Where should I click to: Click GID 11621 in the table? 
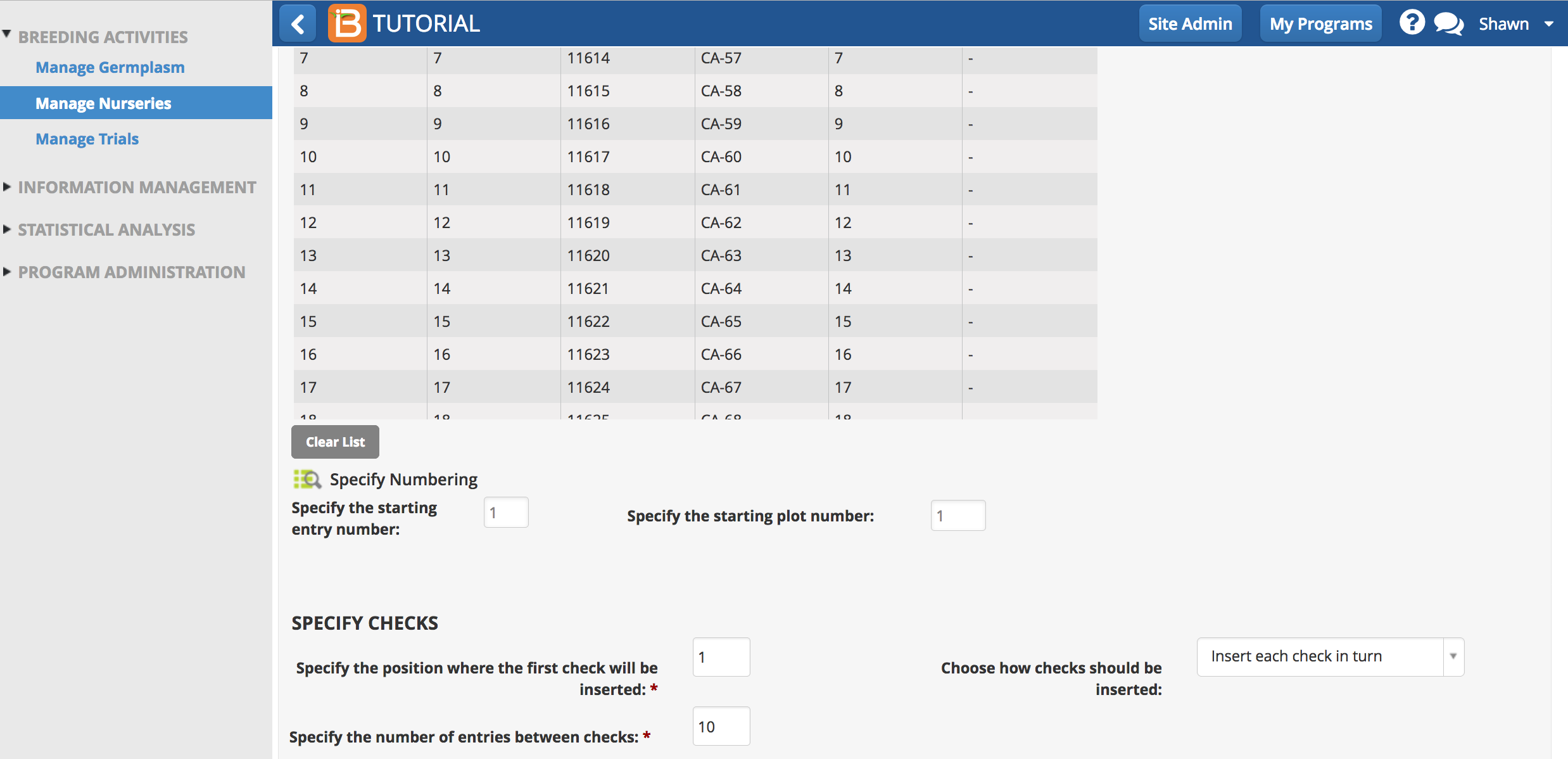(588, 288)
